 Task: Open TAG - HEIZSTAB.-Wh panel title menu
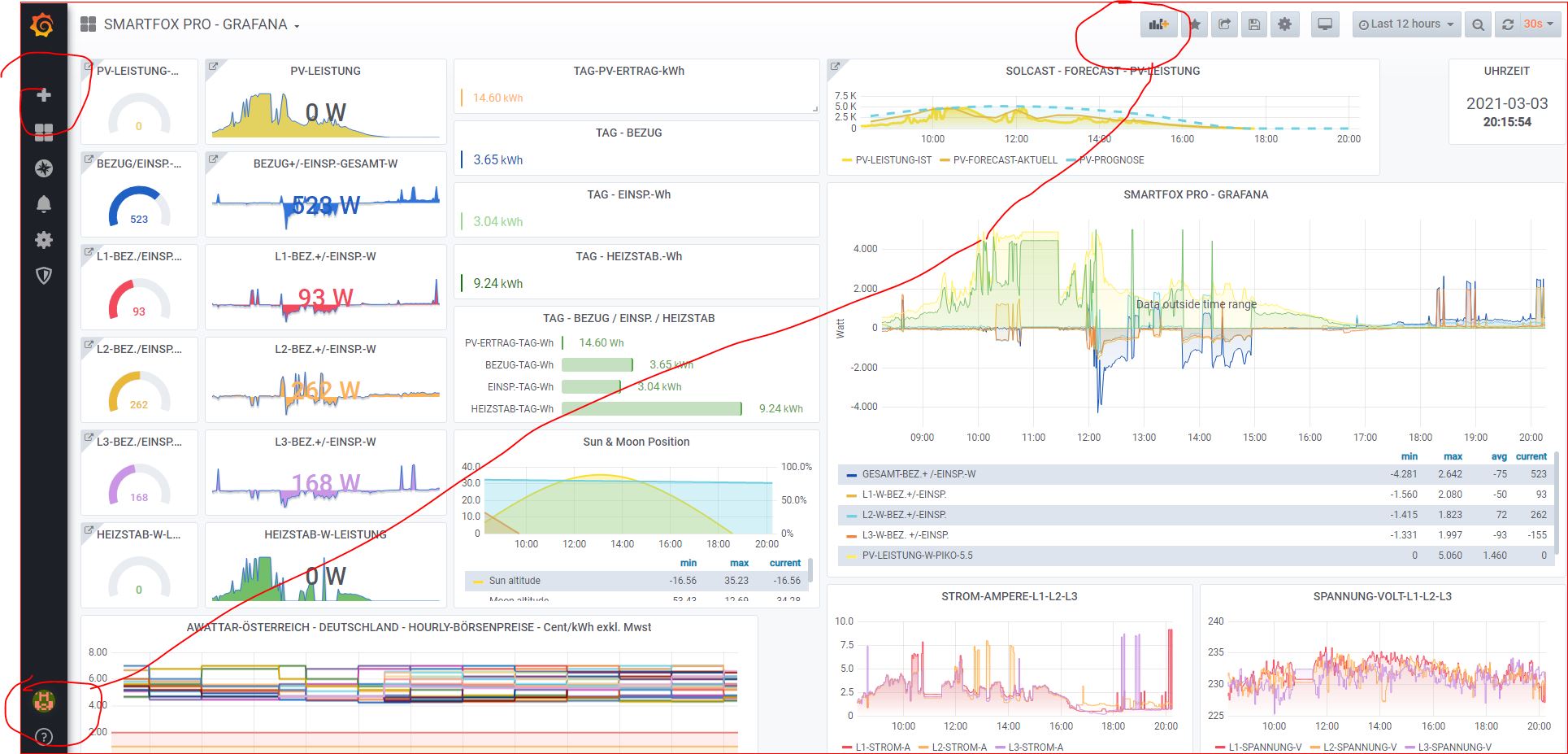[x=628, y=256]
